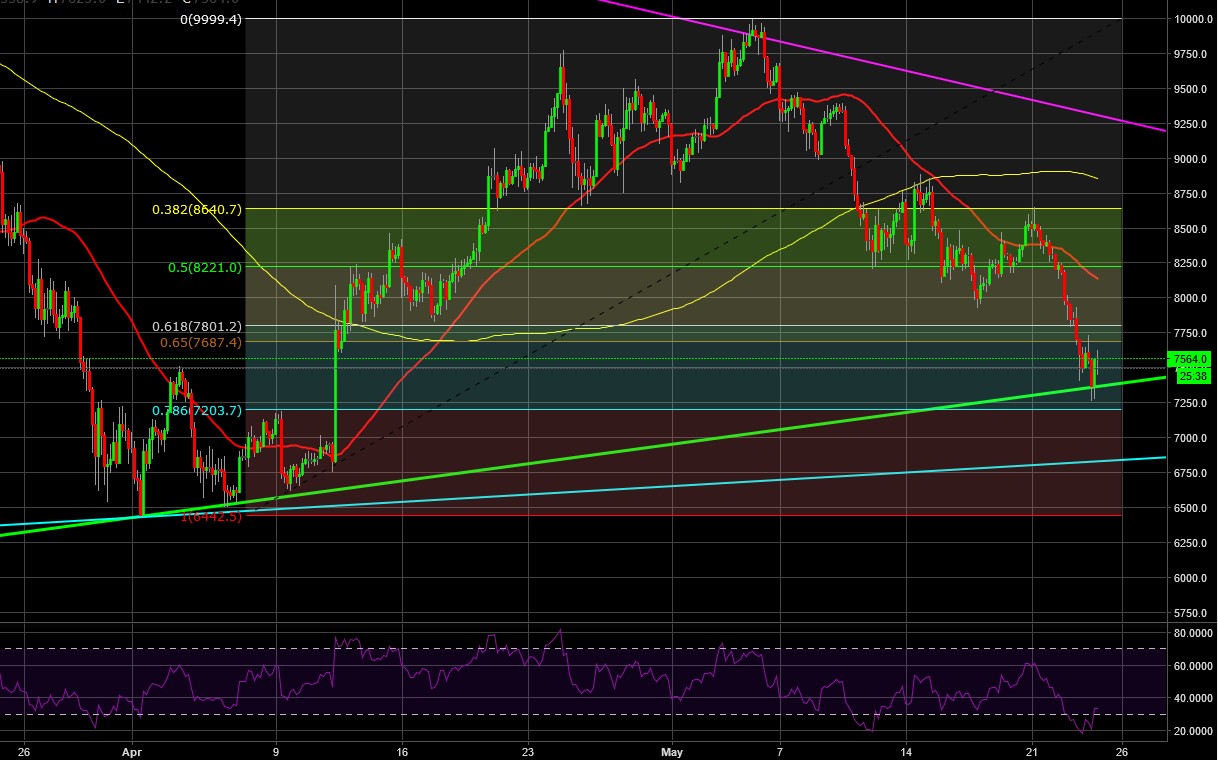1218x760 pixels.
Task: Select the 9500.0 price scale value
Action: pyautogui.click(x=1189, y=89)
